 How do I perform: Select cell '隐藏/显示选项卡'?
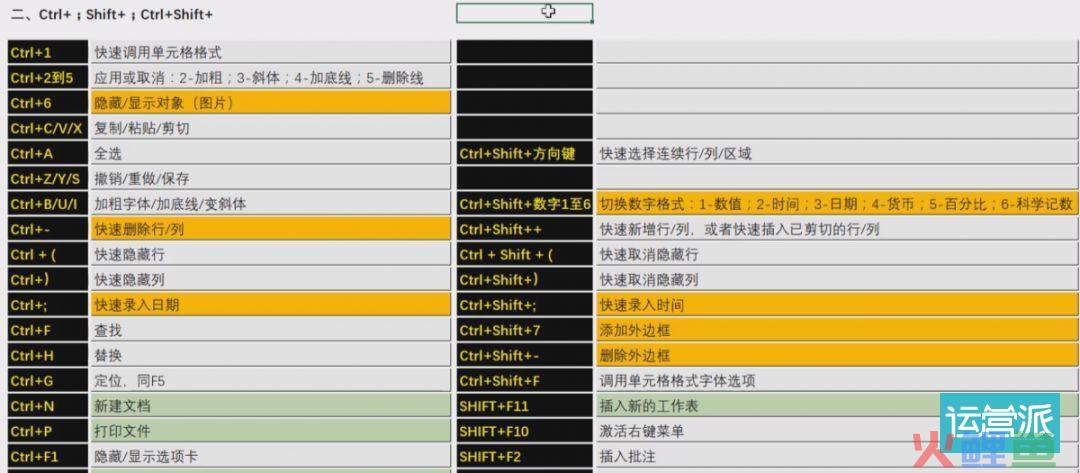click(x=271, y=456)
